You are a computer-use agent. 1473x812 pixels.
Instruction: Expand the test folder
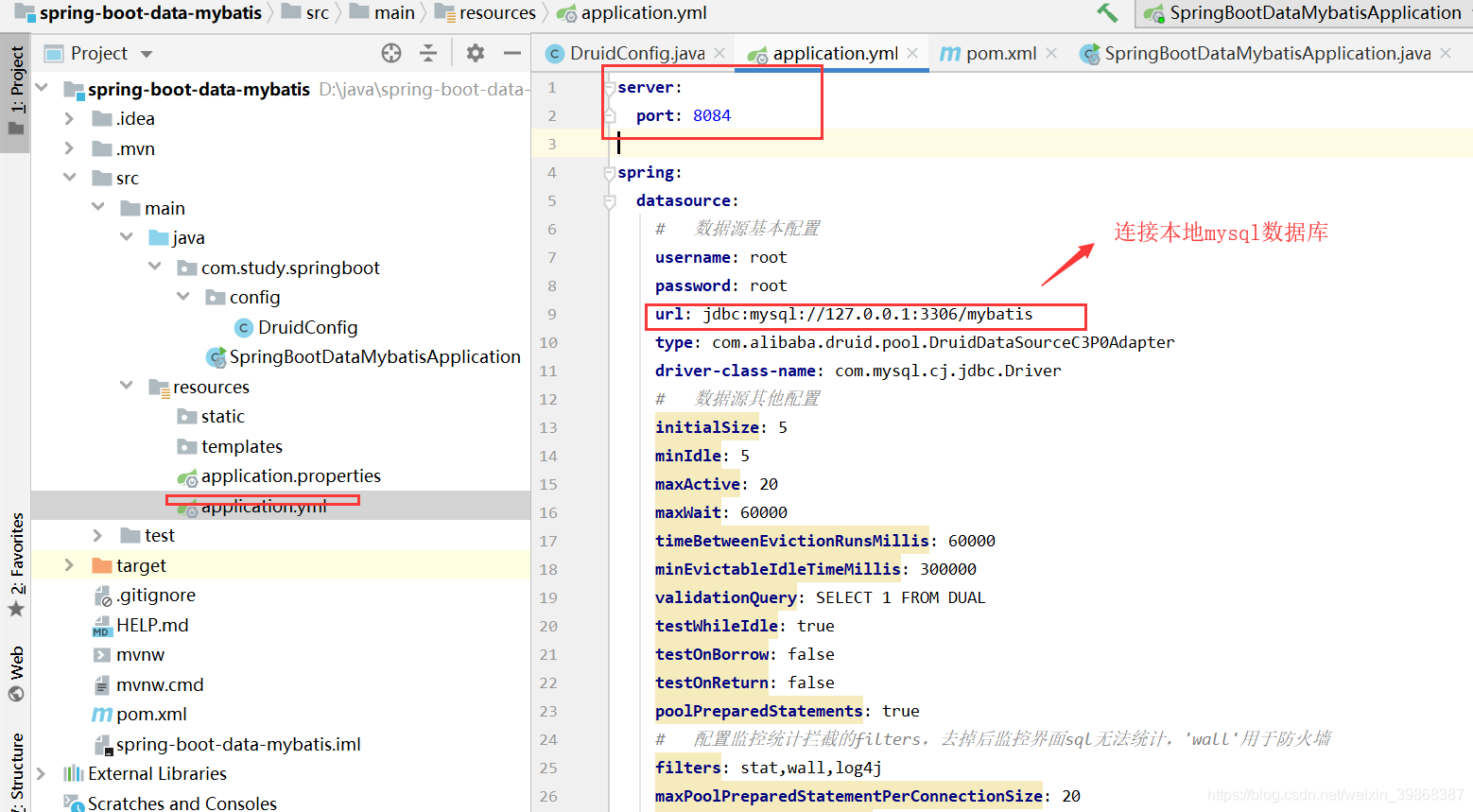click(97, 535)
